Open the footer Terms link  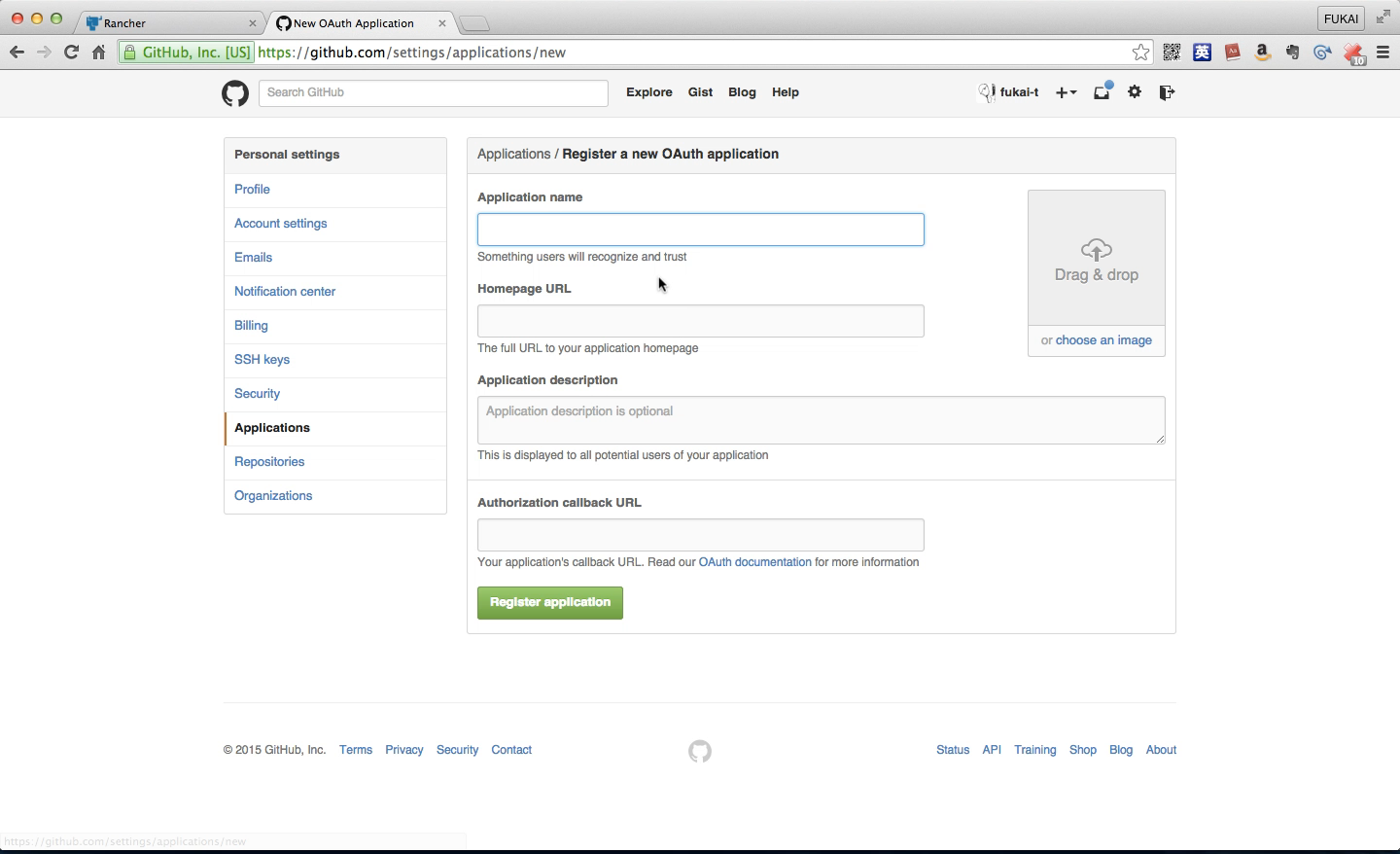[x=356, y=750]
